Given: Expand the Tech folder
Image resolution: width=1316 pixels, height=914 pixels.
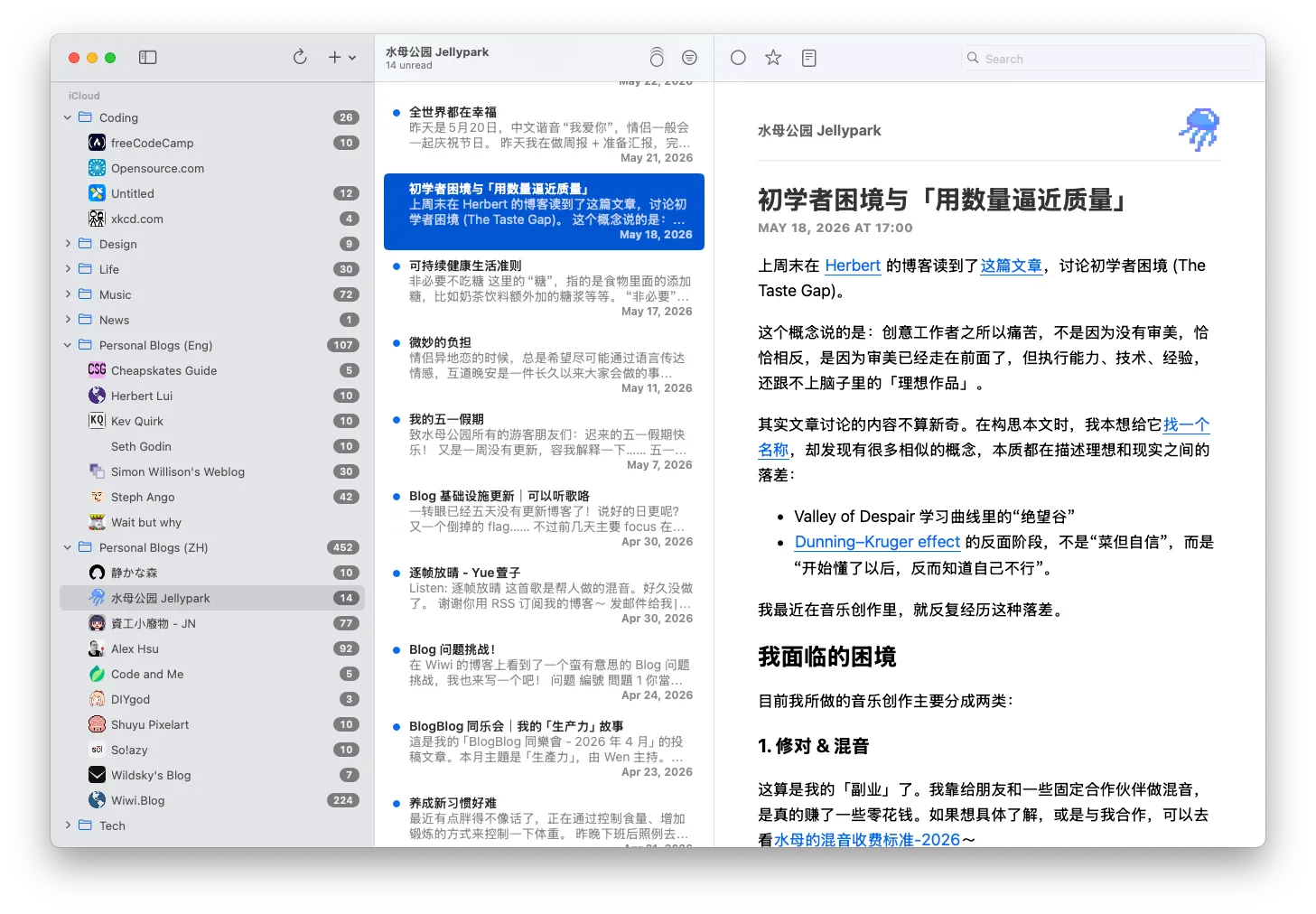Looking at the screenshot, I should pos(68,825).
